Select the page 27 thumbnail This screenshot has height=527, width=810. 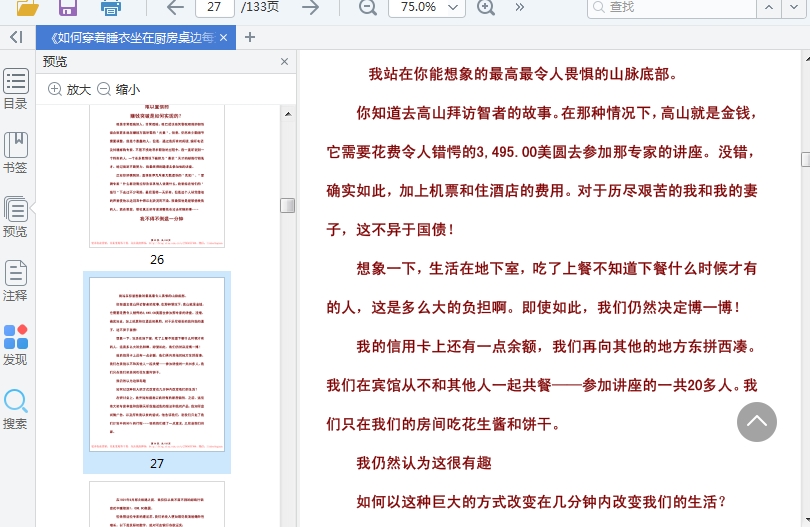pos(157,364)
